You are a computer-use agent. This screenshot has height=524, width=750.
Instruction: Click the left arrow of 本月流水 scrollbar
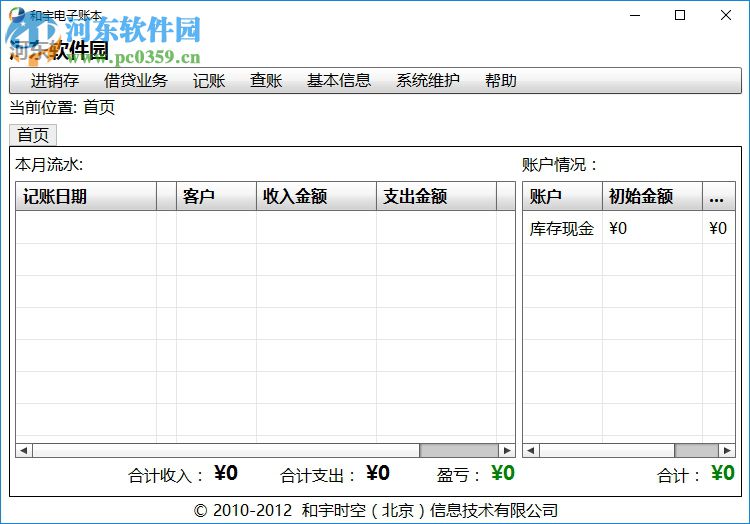[24, 450]
